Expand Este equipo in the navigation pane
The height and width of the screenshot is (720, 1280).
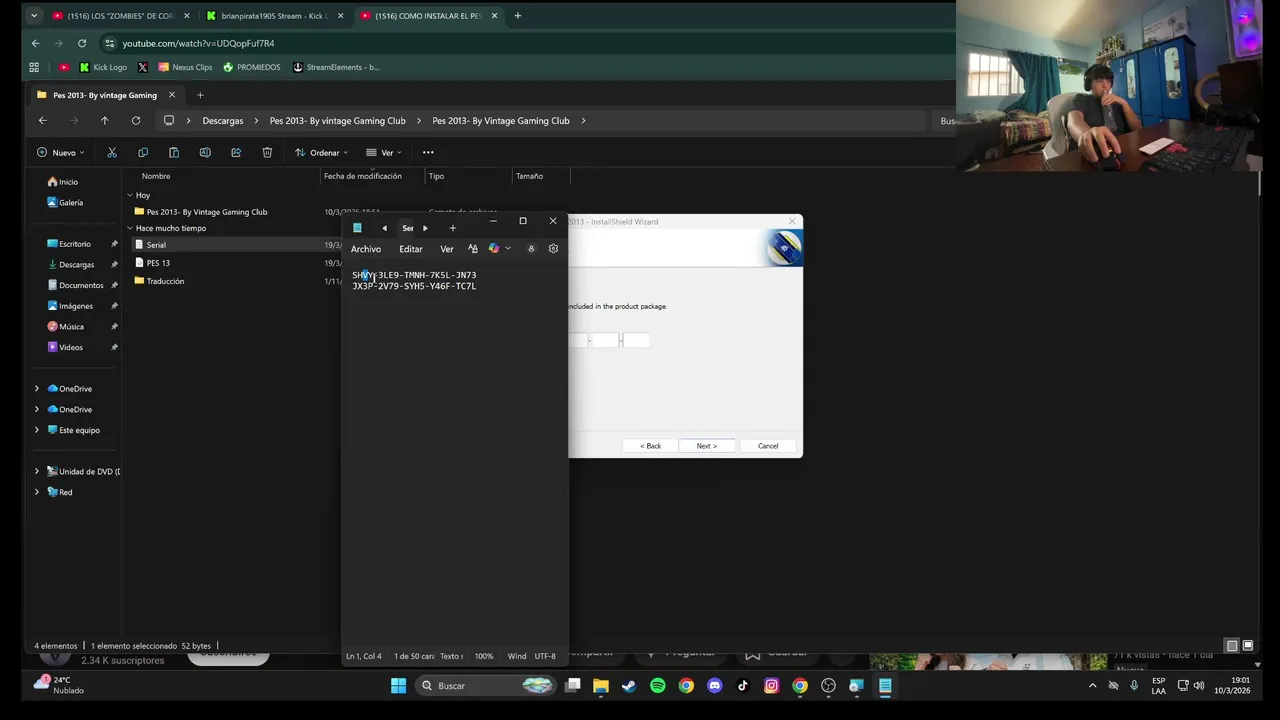pos(37,430)
